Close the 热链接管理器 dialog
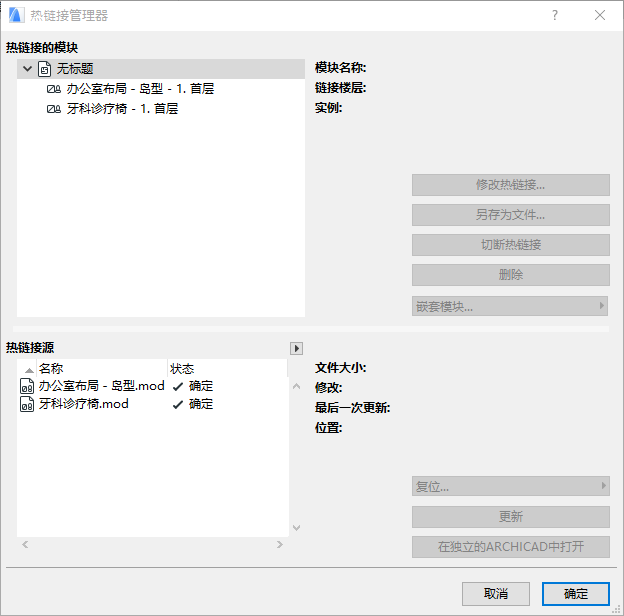Viewport: 624px width, 616px height. (600, 15)
